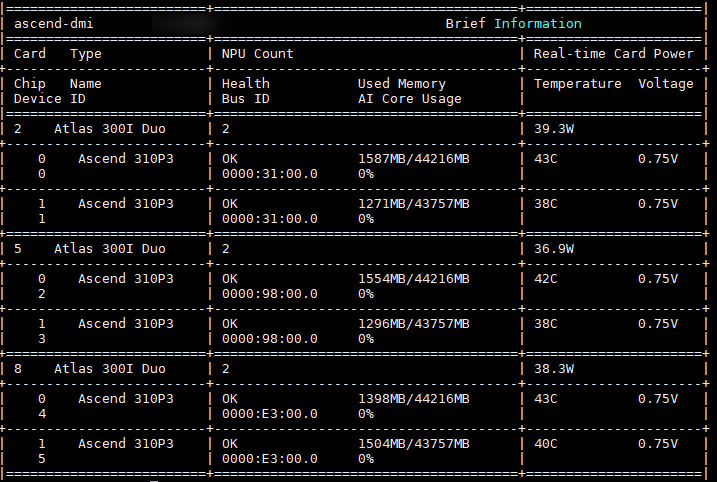
Task: Click 'OK' health in the 1271MB row
Action: point(230,204)
